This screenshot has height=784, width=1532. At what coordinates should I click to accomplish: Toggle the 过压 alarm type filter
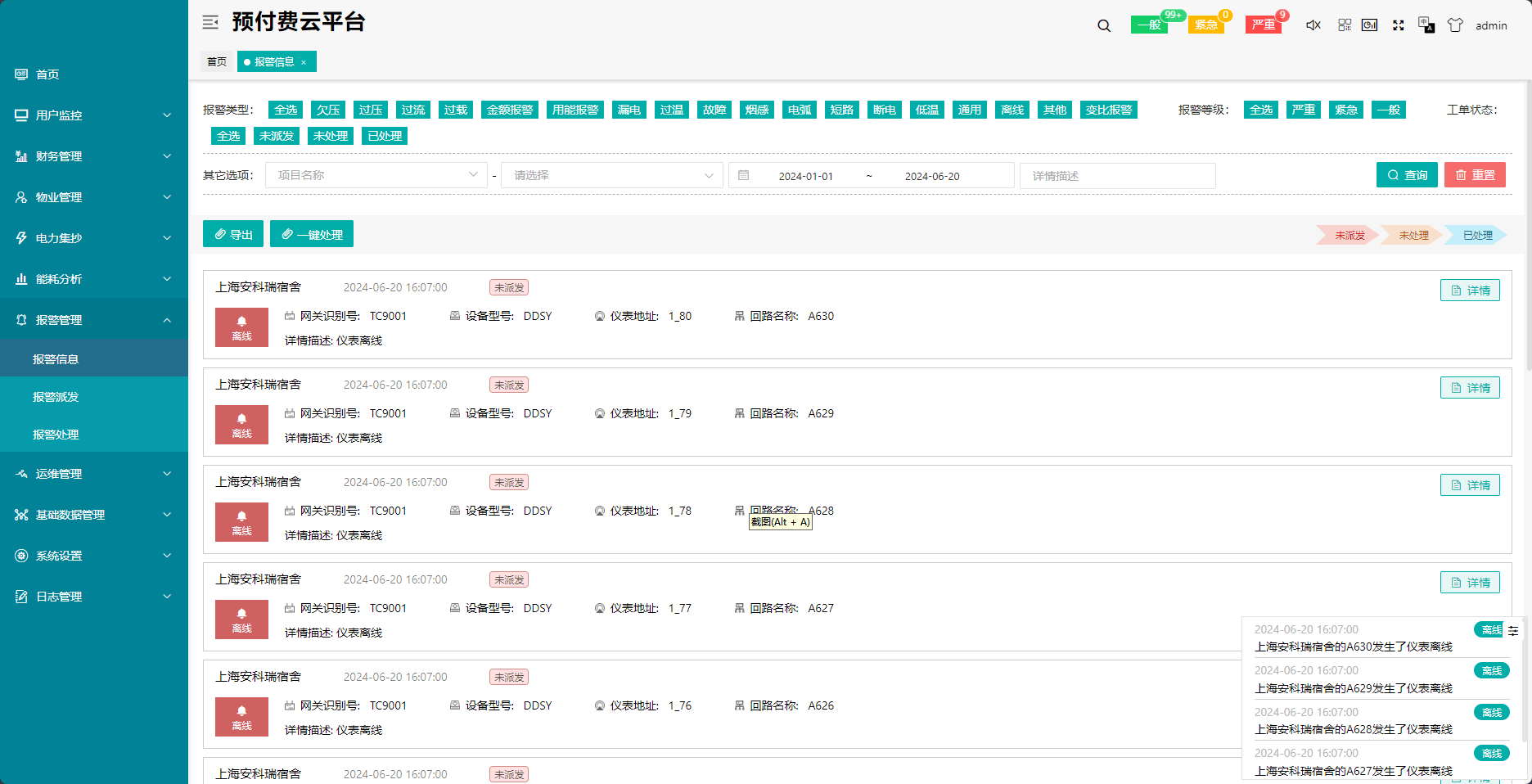coord(371,110)
